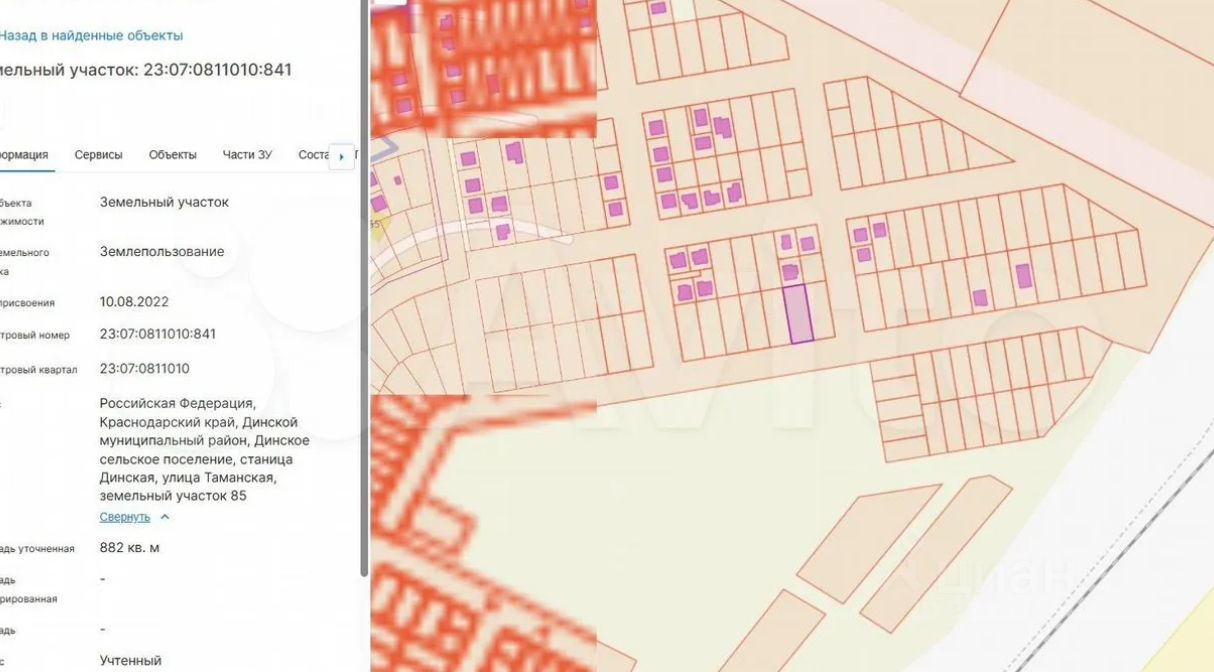Image resolution: width=1214 pixels, height=672 pixels.
Task: Open the Части ЗУ tab
Action: 247,155
